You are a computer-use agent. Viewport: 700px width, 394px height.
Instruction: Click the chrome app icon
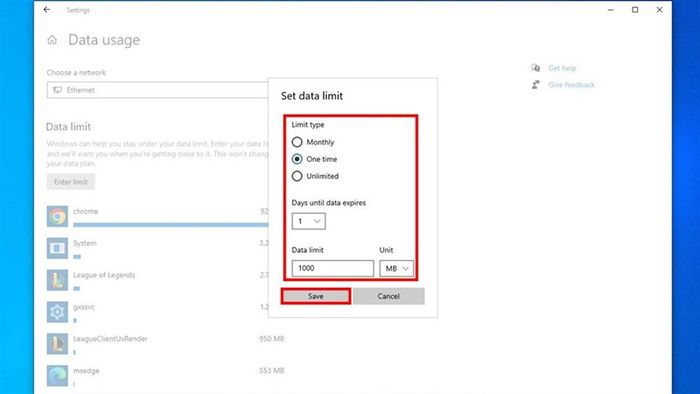(57, 216)
